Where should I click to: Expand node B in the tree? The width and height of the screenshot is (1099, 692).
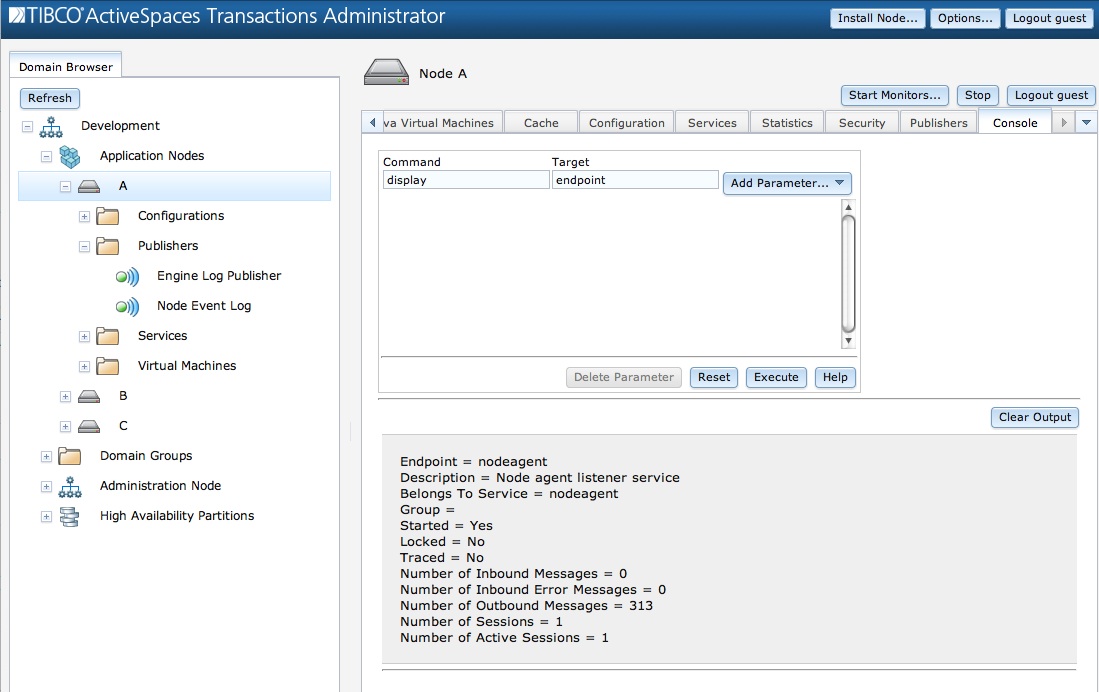65,397
